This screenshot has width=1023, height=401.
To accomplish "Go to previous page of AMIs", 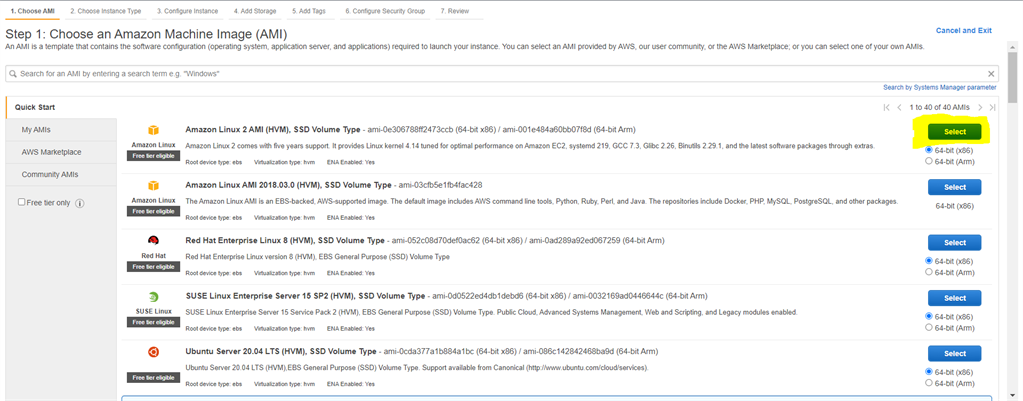I will pos(900,107).
